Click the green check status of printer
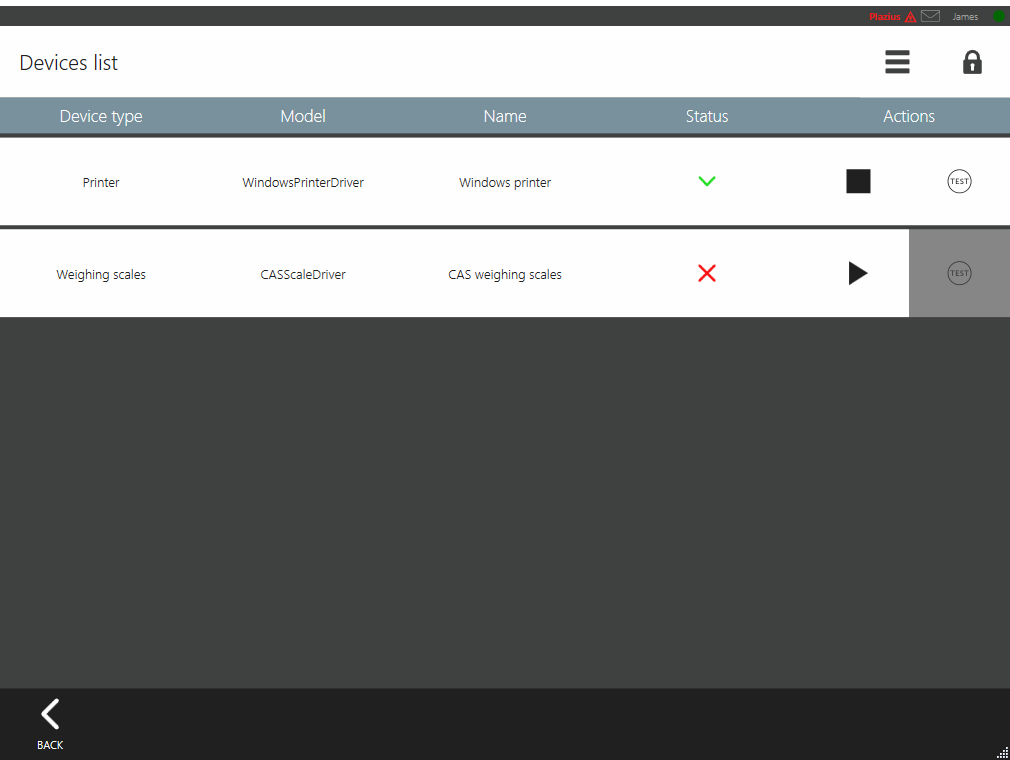 [707, 182]
